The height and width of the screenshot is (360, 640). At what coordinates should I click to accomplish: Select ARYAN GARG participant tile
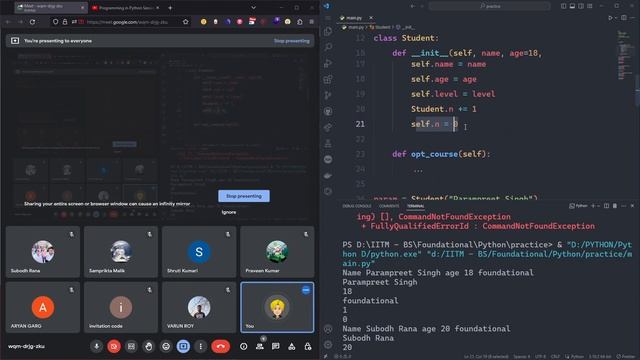(43, 307)
